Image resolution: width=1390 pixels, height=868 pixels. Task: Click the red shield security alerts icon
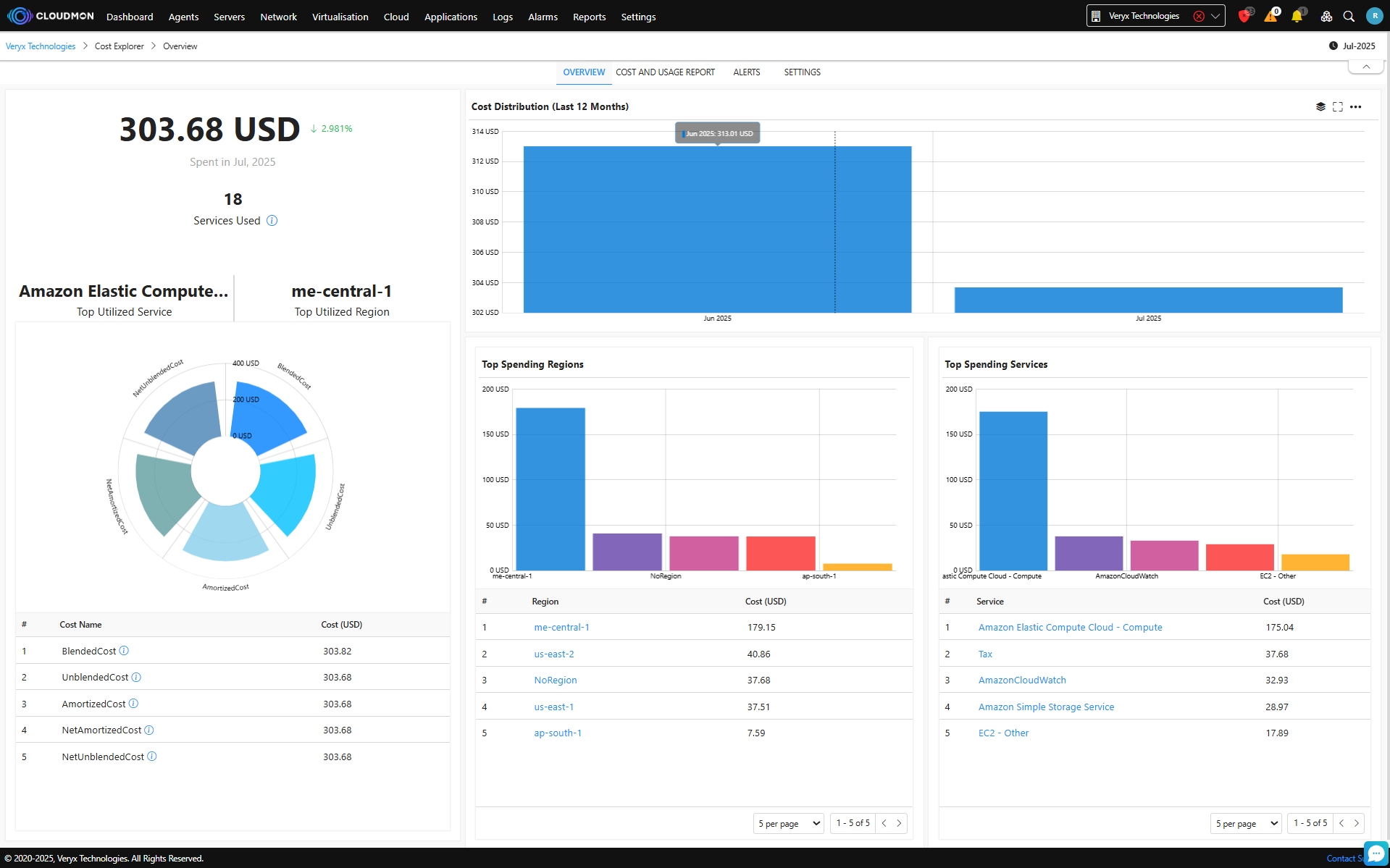1244,16
